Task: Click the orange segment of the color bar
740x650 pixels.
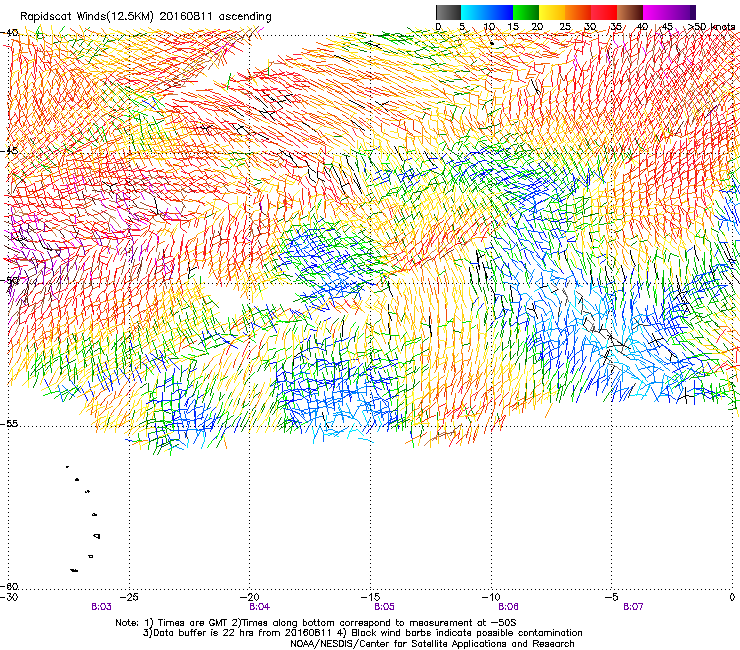Action: [x=578, y=12]
